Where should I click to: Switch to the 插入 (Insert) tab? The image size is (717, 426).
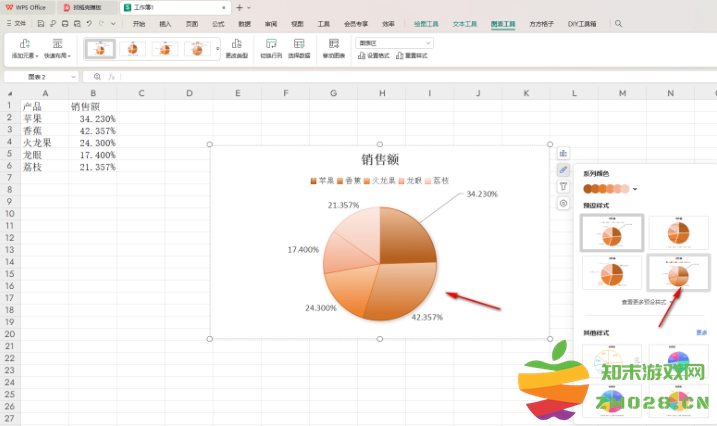[165, 22]
